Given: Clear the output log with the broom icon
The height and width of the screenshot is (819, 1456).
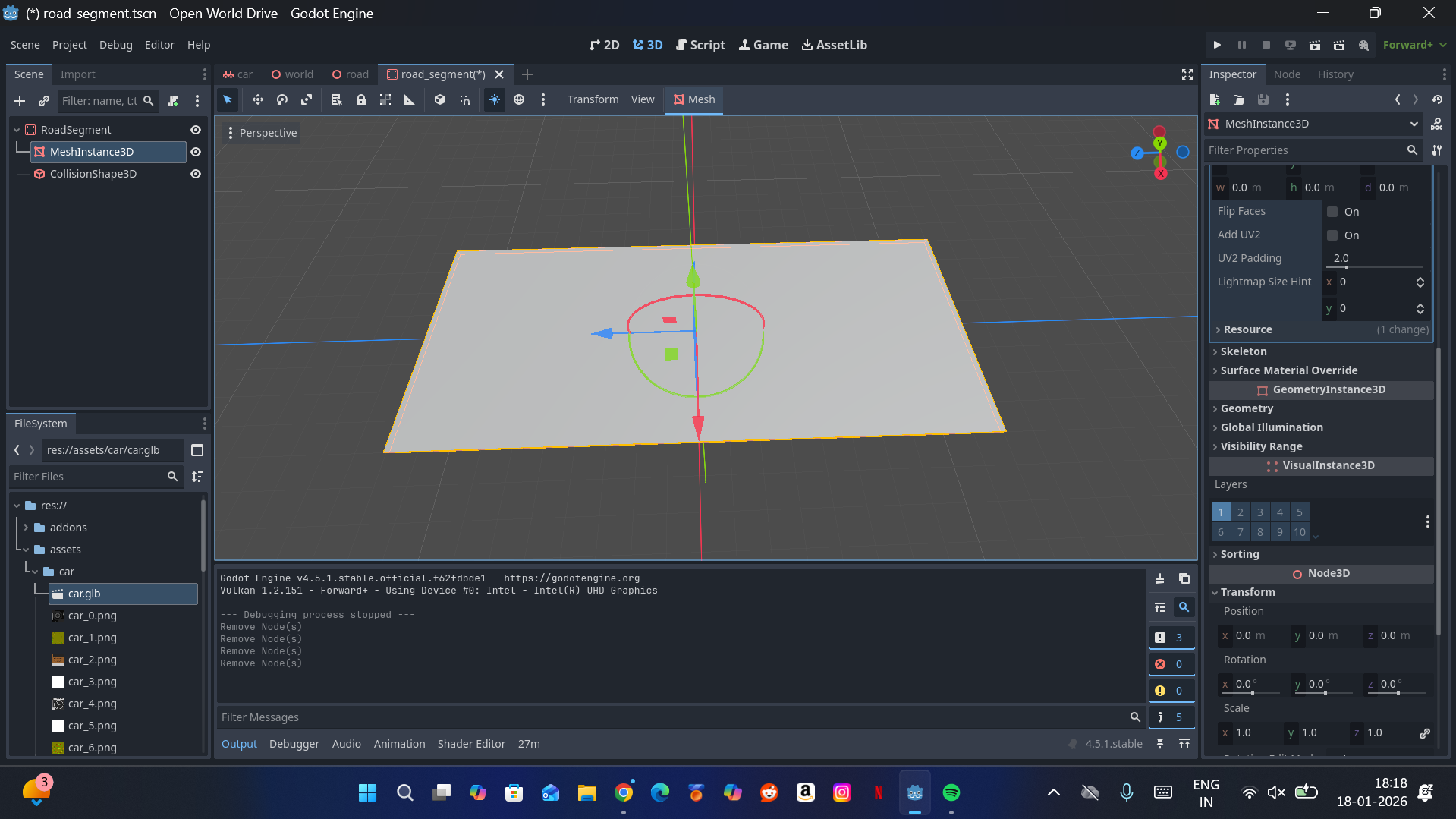Looking at the screenshot, I should click(x=1160, y=579).
